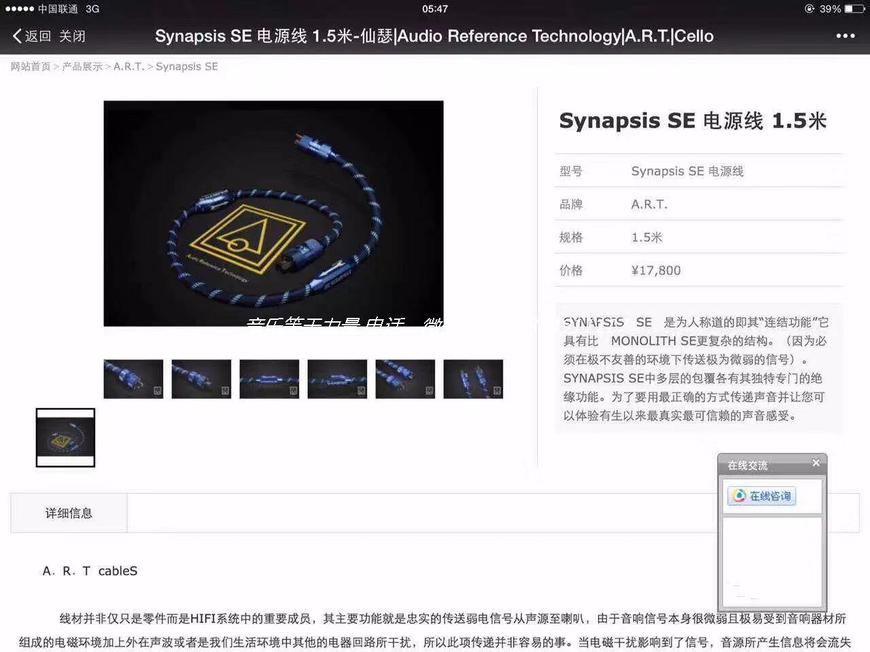The image size is (870, 652).
Task: Click the spec value 1.5米
Action: click(x=647, y=237)
